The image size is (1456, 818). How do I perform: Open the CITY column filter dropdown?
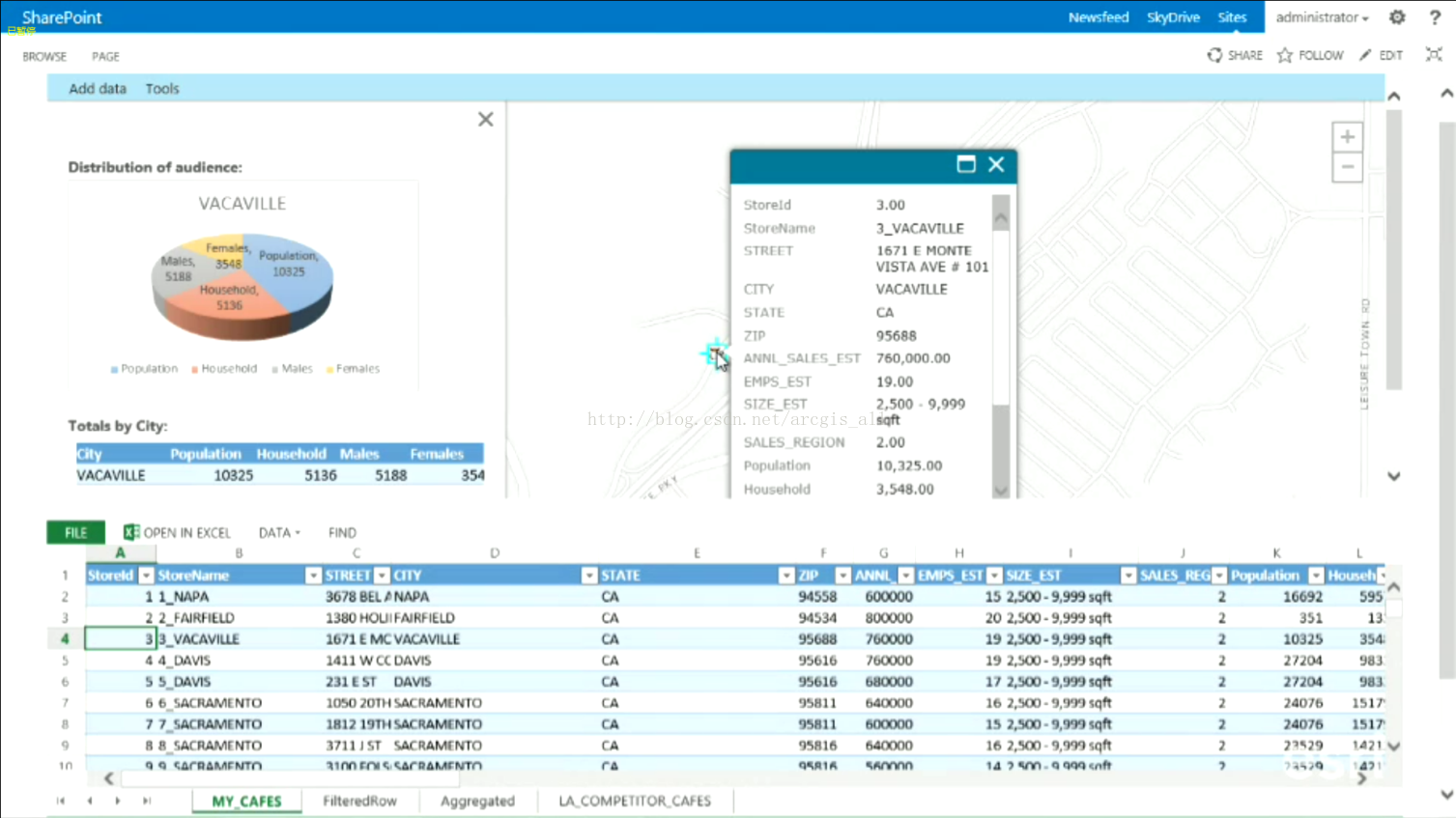pyautogui.click(x=588, y=576)
